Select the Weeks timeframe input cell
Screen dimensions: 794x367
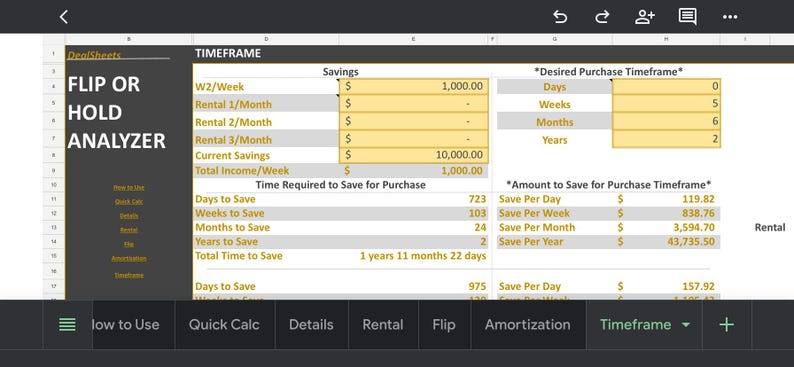pyautogui.click(x=666, y=104)
